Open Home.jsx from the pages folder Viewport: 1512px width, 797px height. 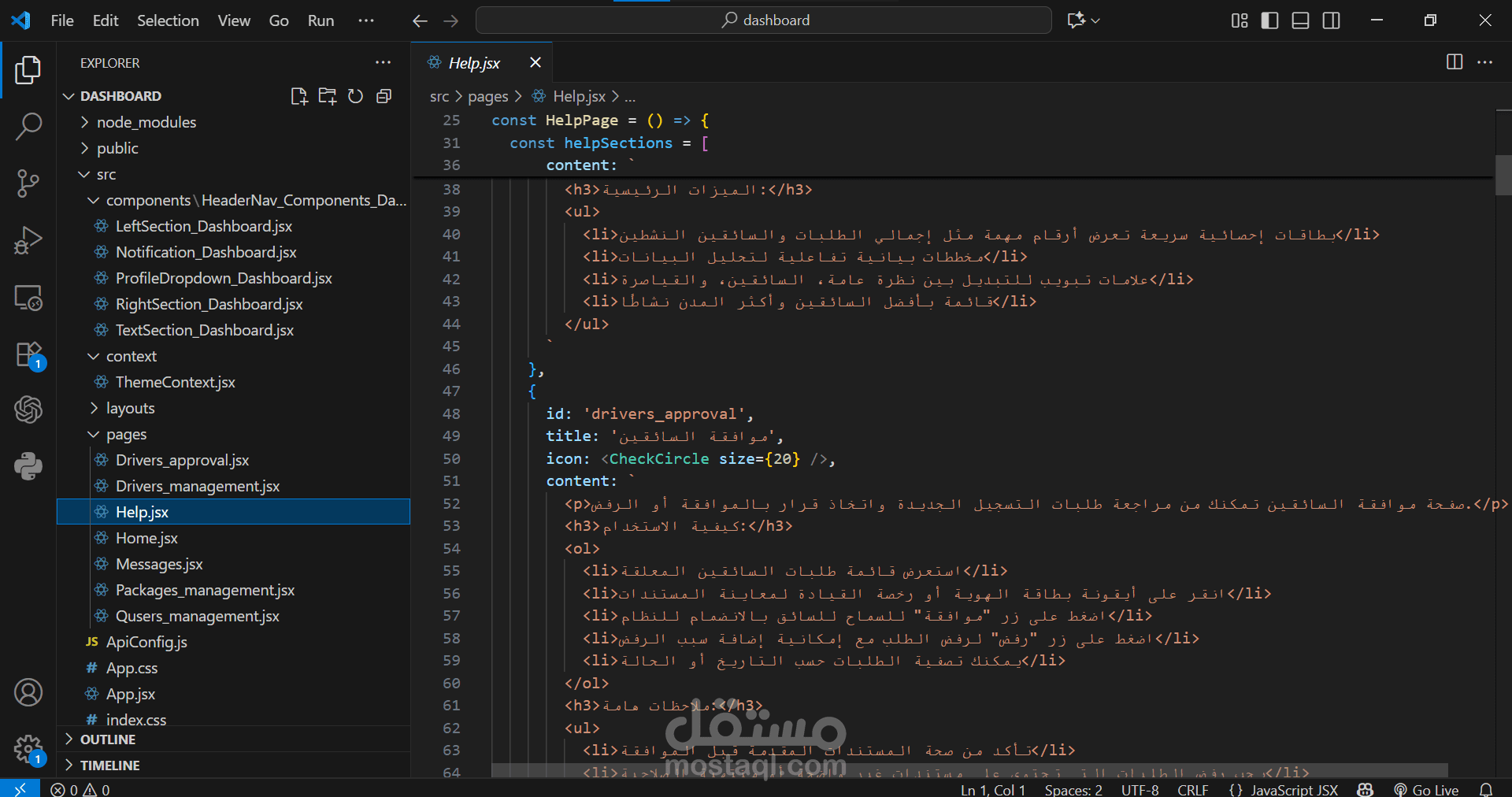click(146, 538)
